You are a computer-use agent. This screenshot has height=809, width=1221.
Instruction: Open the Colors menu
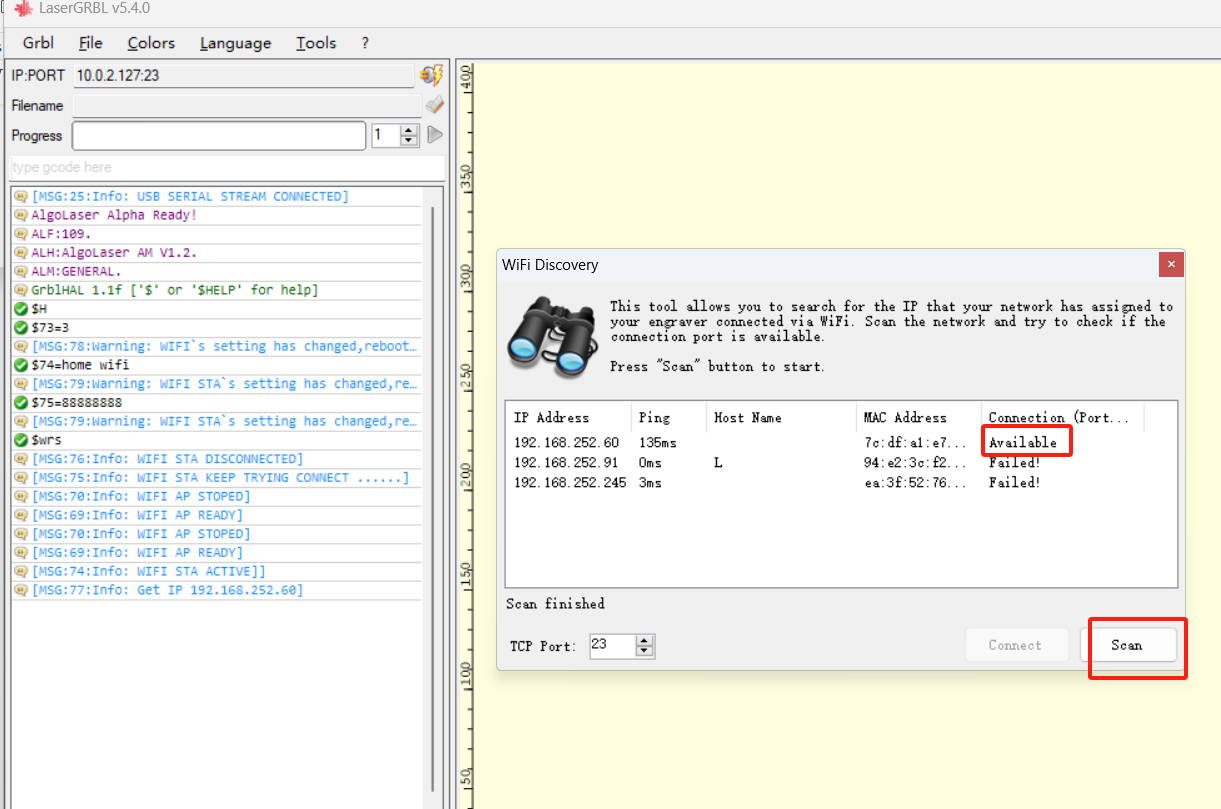click(x=151, y=43)
